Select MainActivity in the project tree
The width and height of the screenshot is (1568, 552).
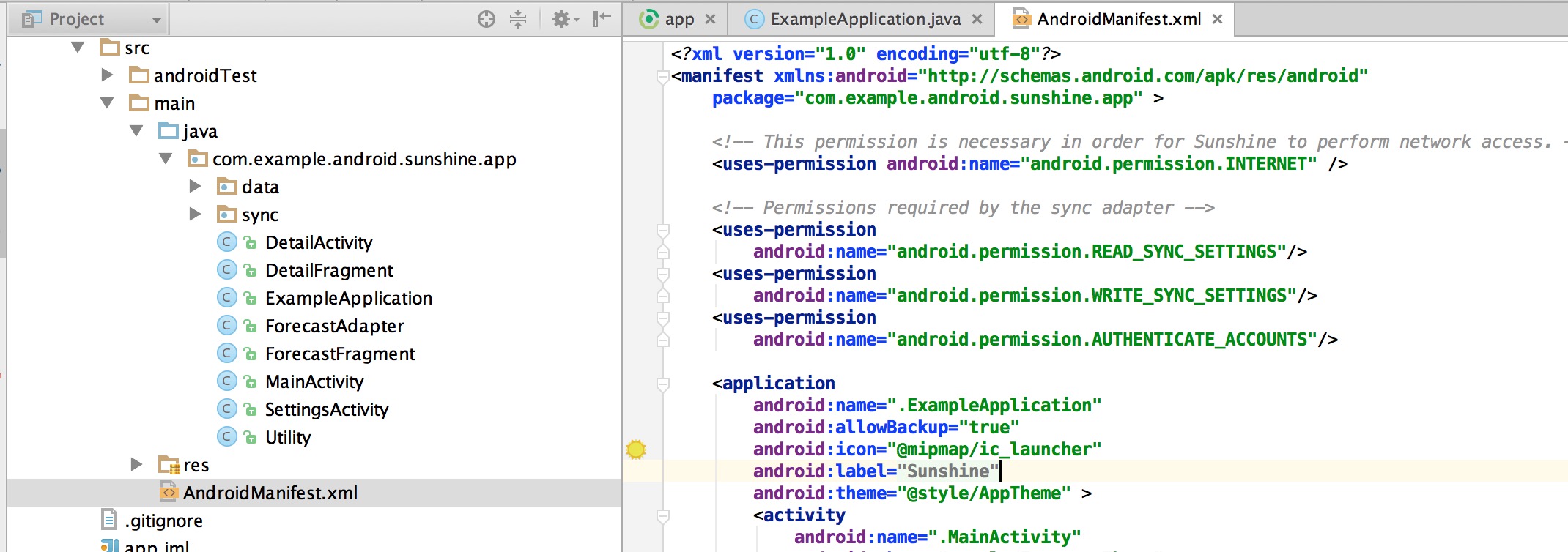[291, 381]
